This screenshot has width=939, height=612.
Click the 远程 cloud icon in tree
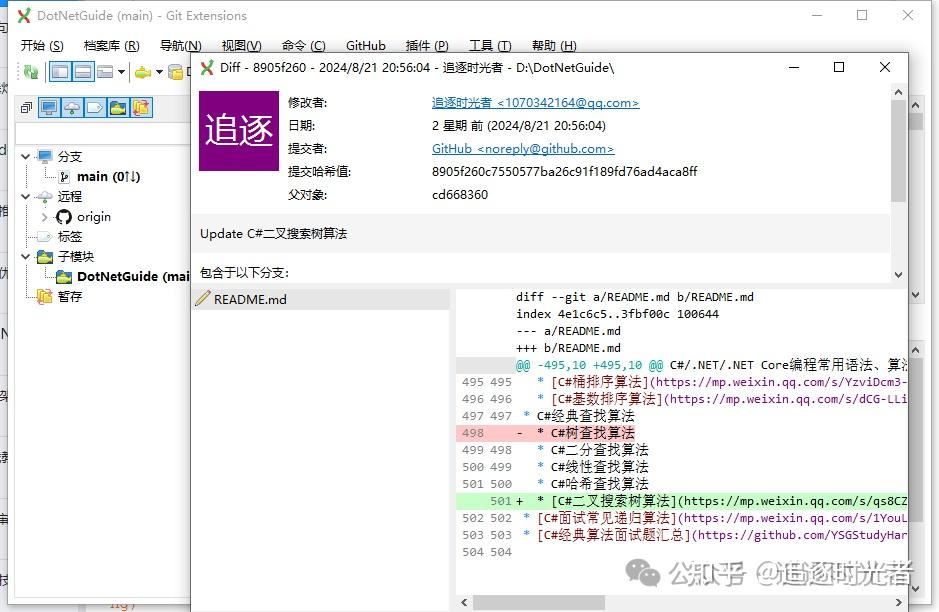(x=44, y=196)
